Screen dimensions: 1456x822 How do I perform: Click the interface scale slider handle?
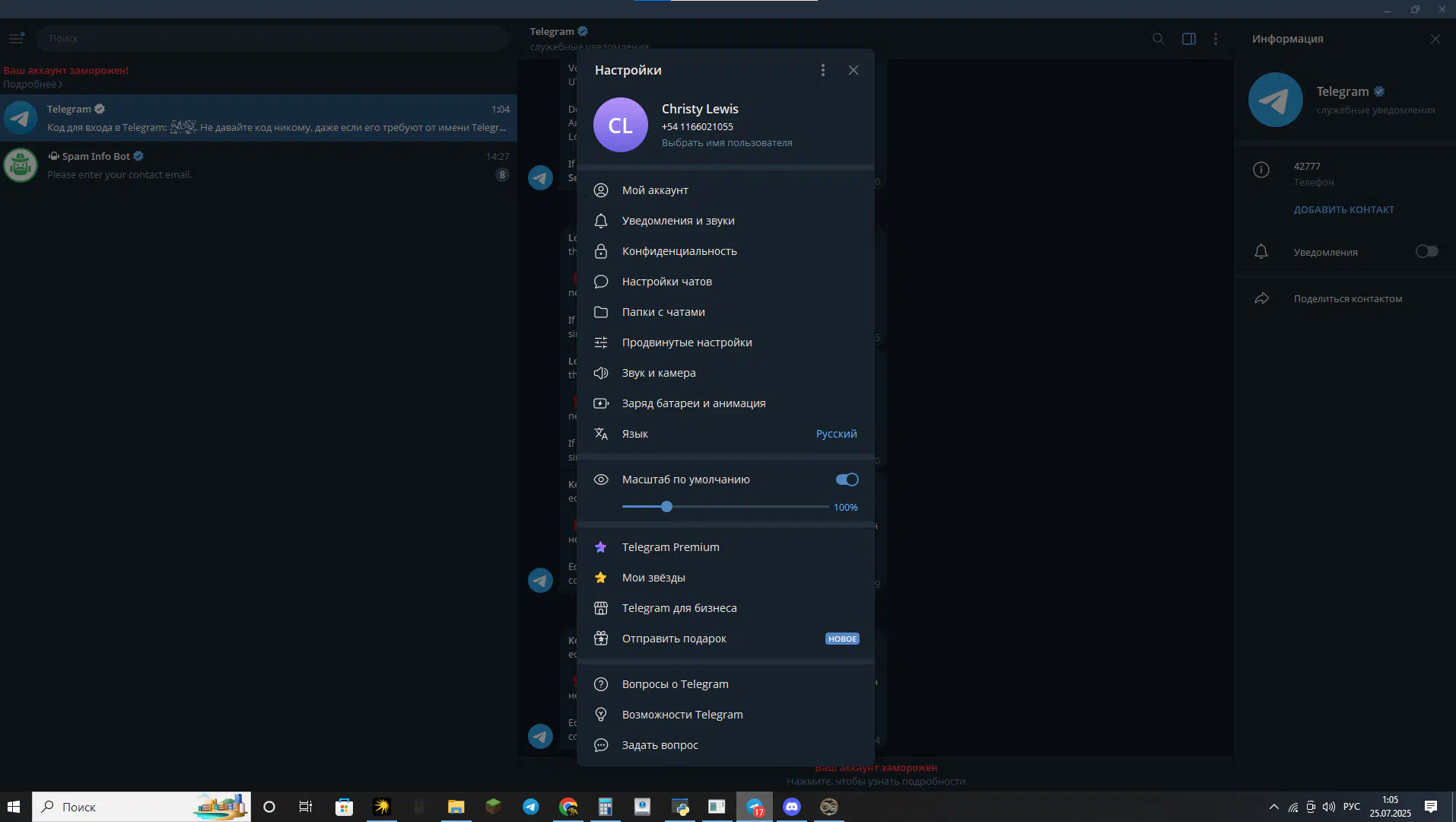click(x=666, y=507)
